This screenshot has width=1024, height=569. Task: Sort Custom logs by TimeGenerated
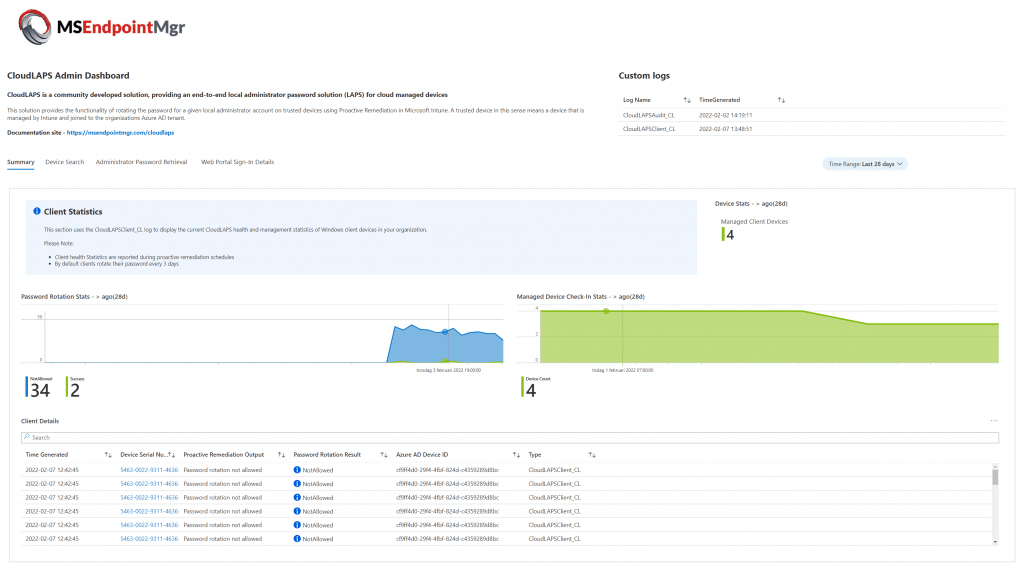[781, 100]
